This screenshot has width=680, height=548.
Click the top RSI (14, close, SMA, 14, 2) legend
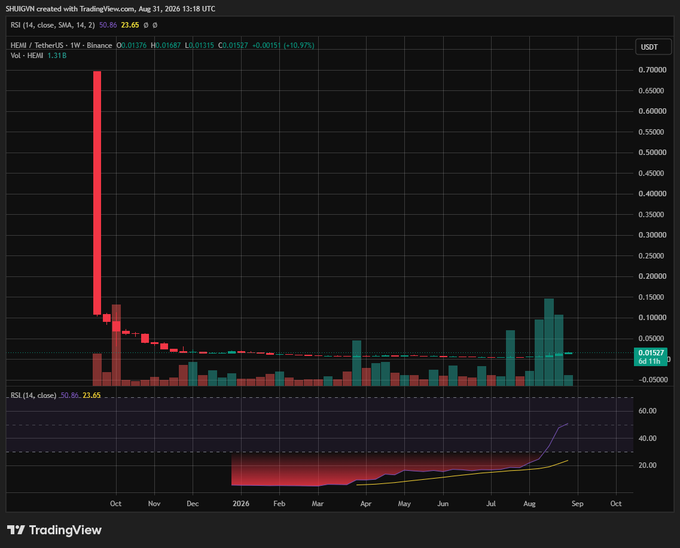point(52,25)
